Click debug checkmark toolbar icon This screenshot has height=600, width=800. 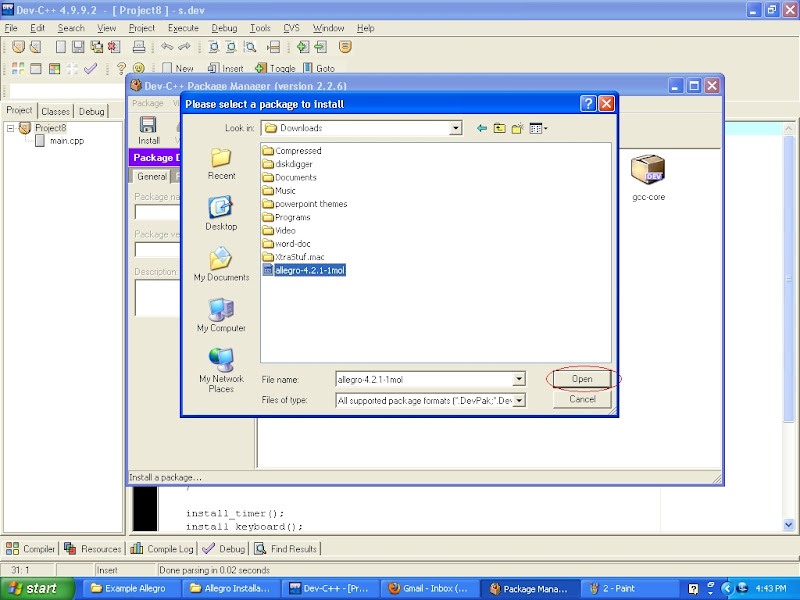(x=90, y=68)
